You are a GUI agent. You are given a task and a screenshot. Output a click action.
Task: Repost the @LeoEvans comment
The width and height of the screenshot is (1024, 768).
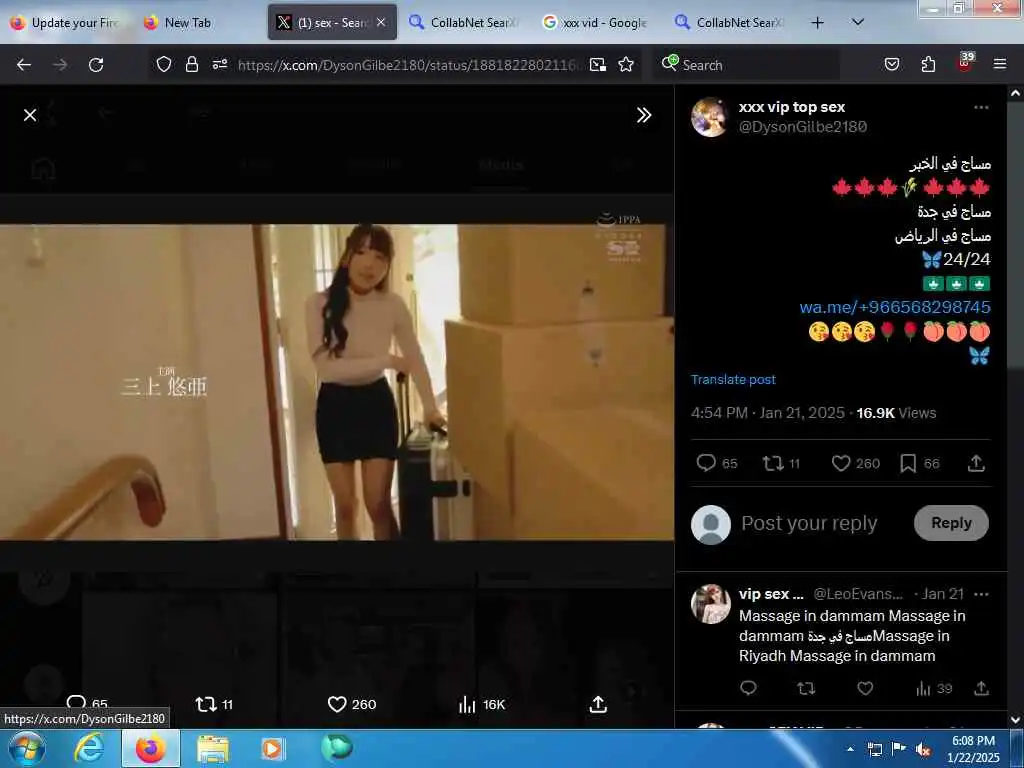(x=806, y=688)
